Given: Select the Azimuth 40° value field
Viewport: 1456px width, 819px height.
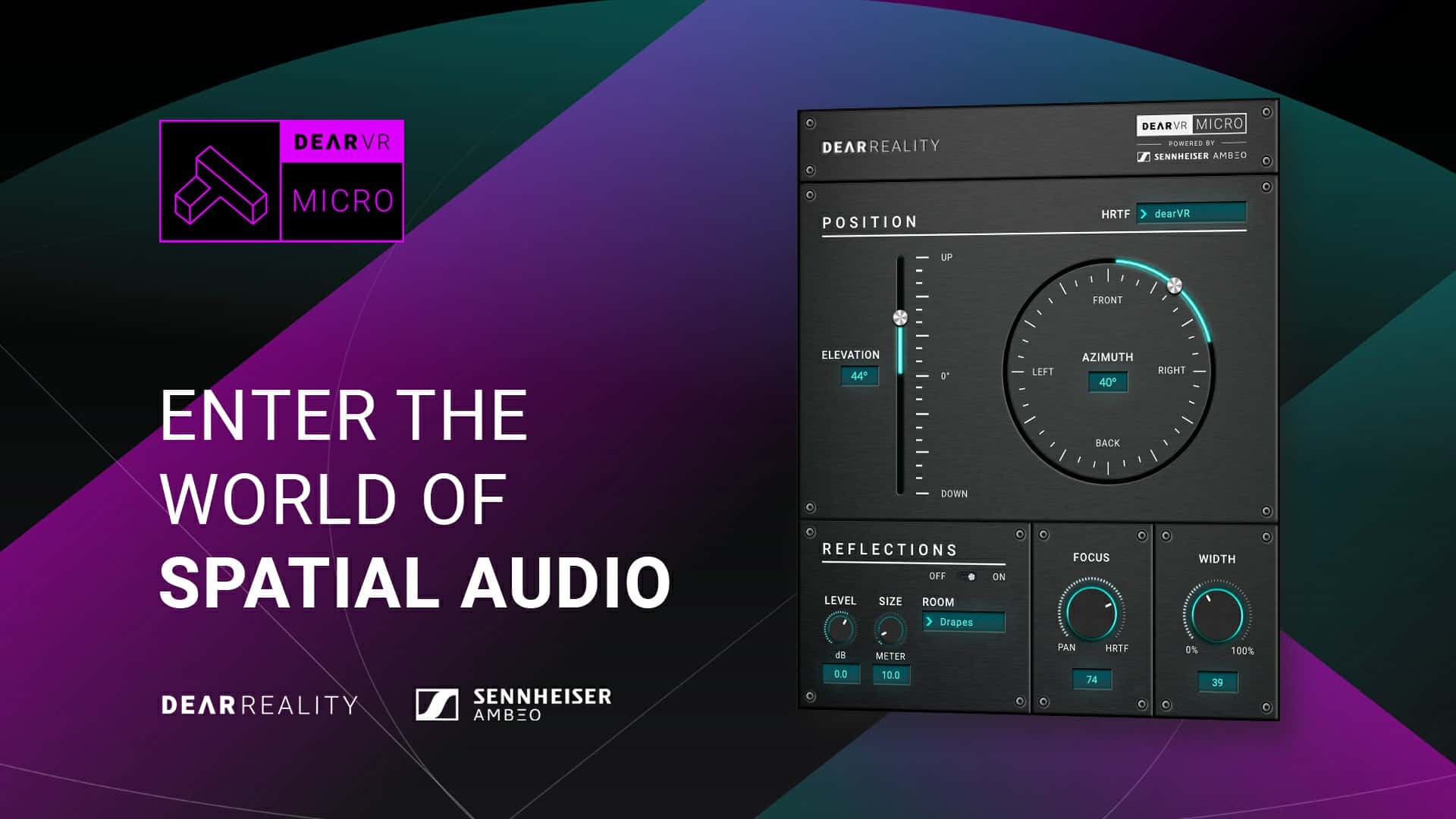Looking at the screenshot, I should 1108,382.
